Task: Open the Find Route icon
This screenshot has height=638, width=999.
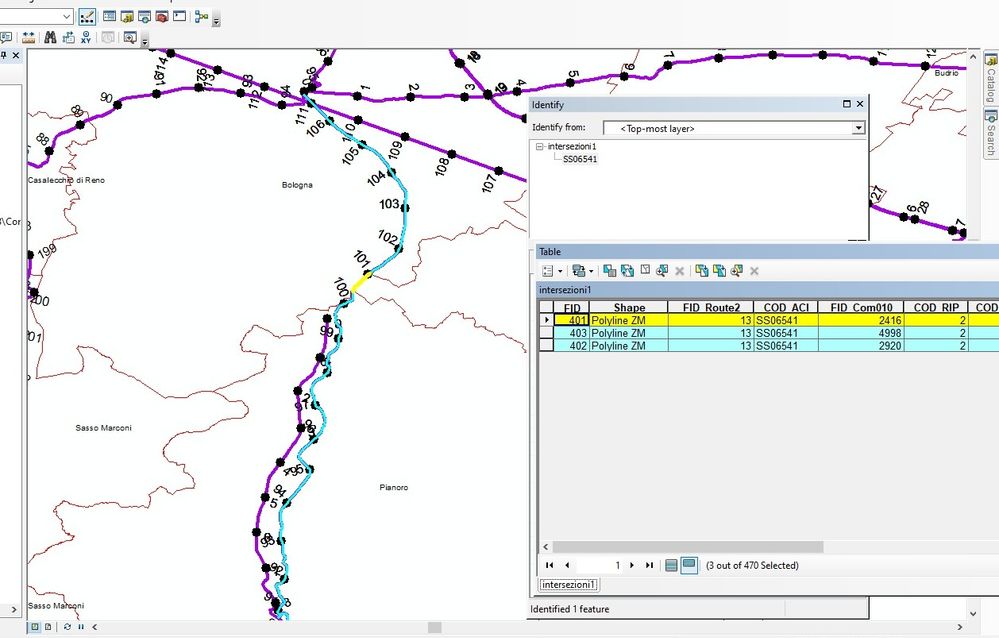Action: (68, 38)
